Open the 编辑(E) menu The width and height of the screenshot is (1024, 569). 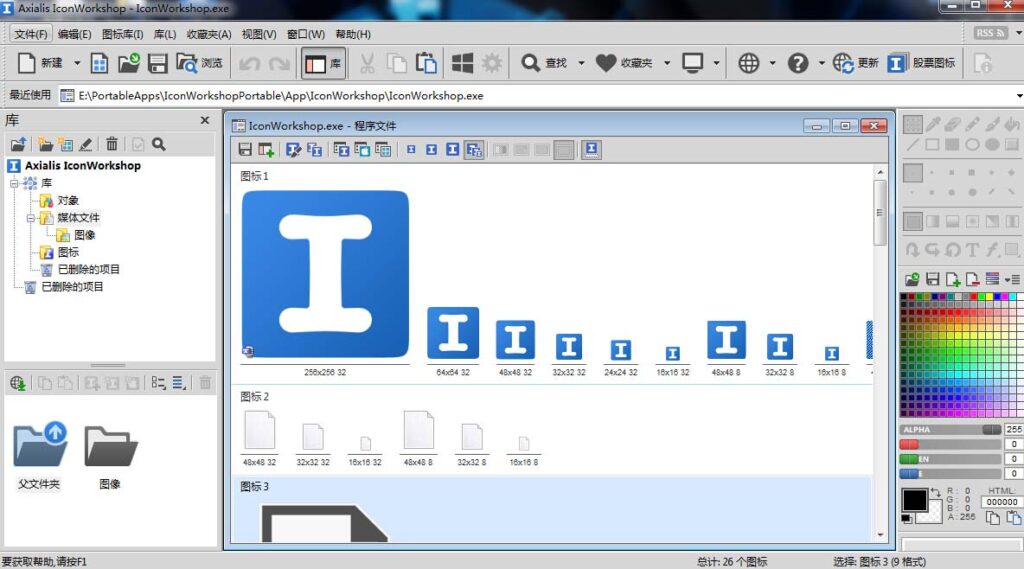[x=74, y=34]
